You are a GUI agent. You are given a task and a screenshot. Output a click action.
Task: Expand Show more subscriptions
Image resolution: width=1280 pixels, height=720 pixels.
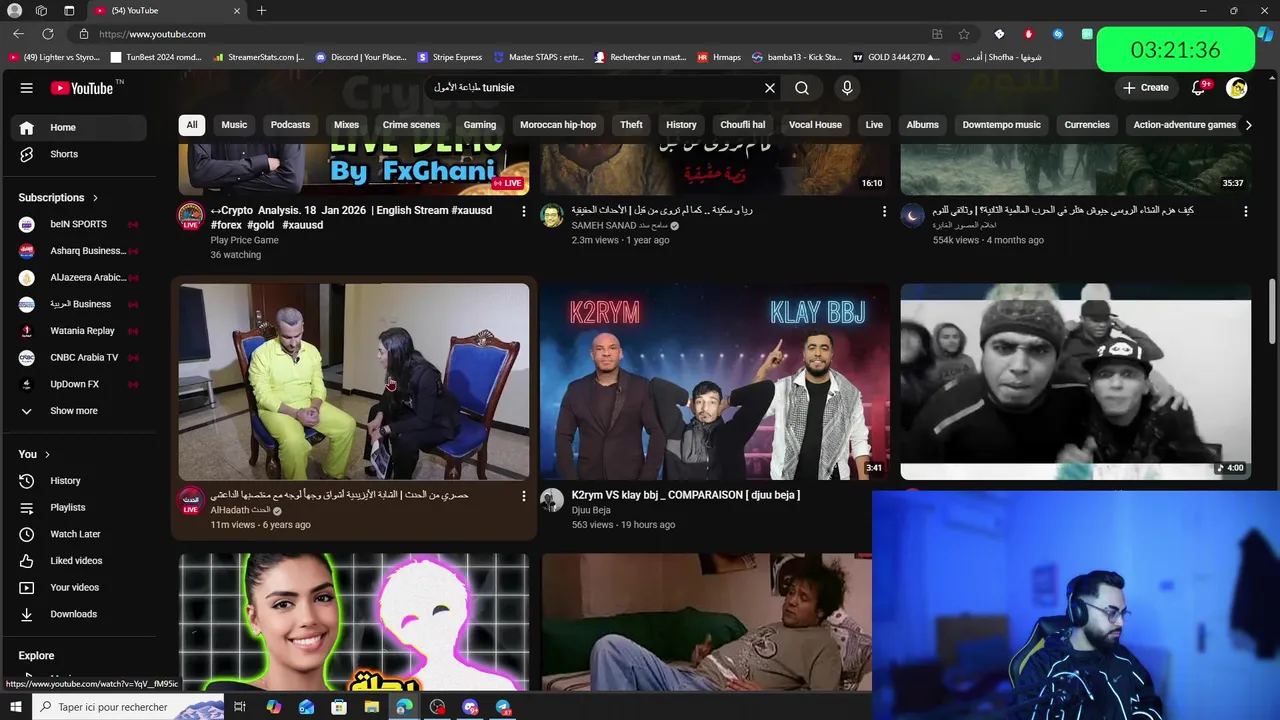[x=79, y=411]
